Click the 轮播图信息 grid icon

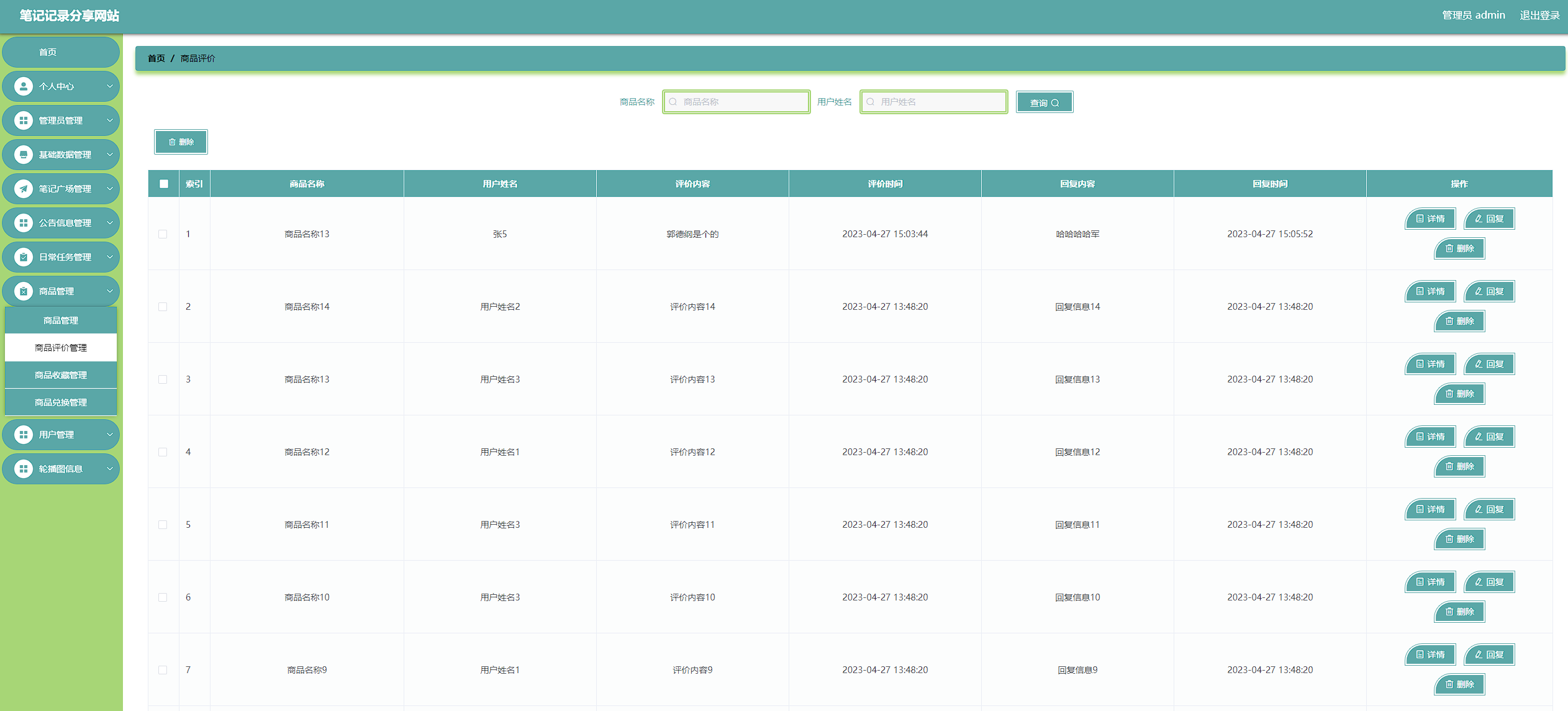pos(24,469)
